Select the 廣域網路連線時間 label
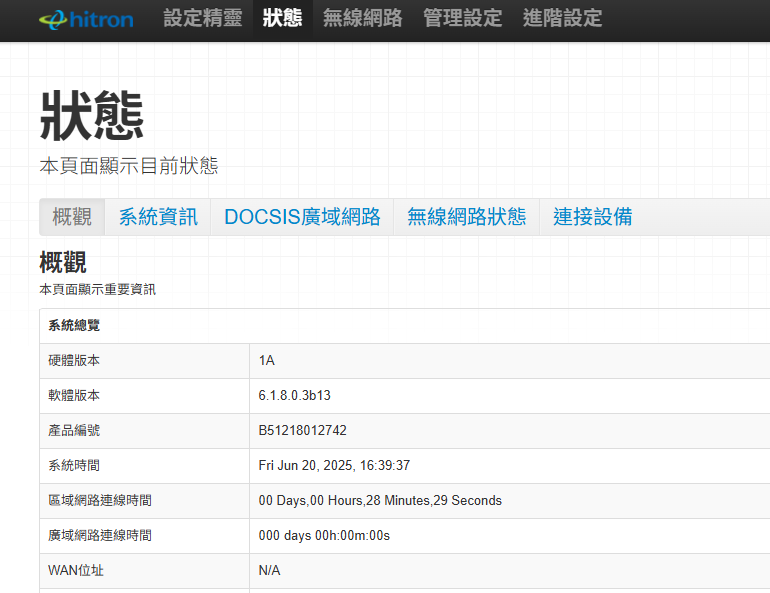The image size is (770, 593). [100, 536]
